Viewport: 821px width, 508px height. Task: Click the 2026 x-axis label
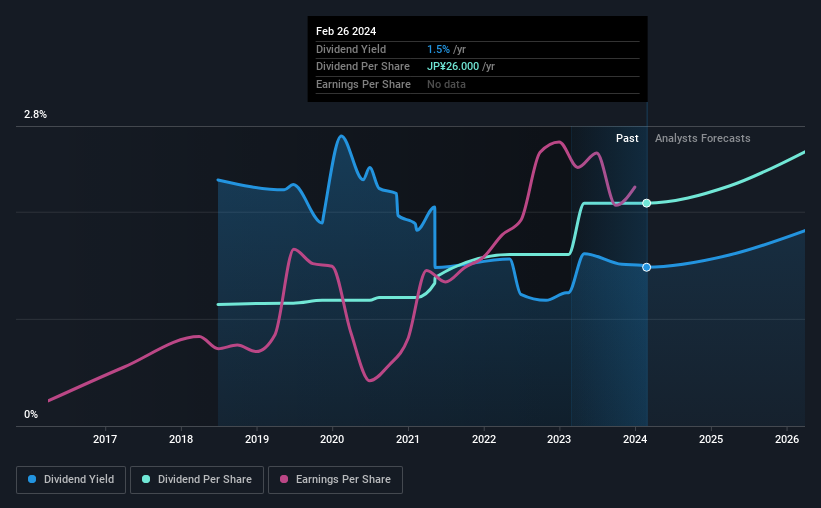(x=787, y=439)
